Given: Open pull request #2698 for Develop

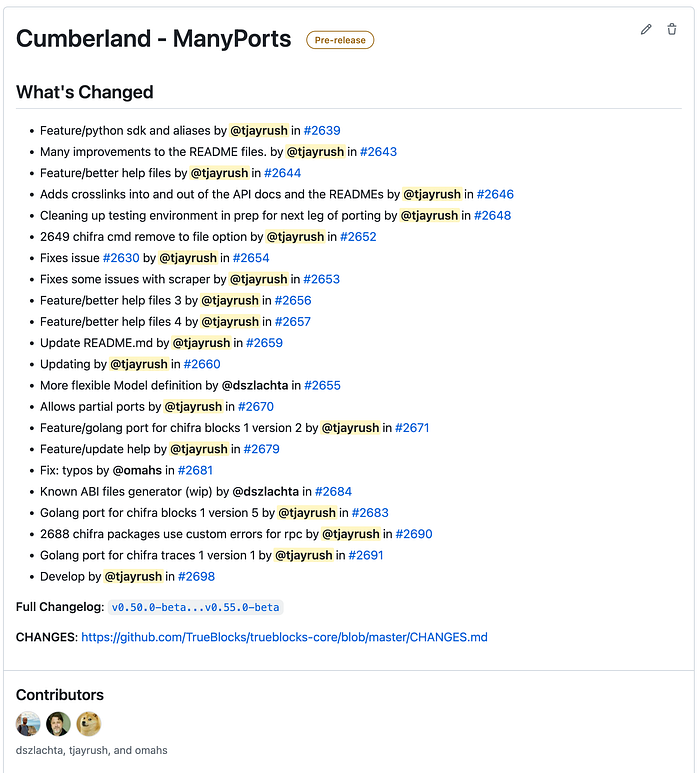Looking at the screenshot, I should pos(196,576).
